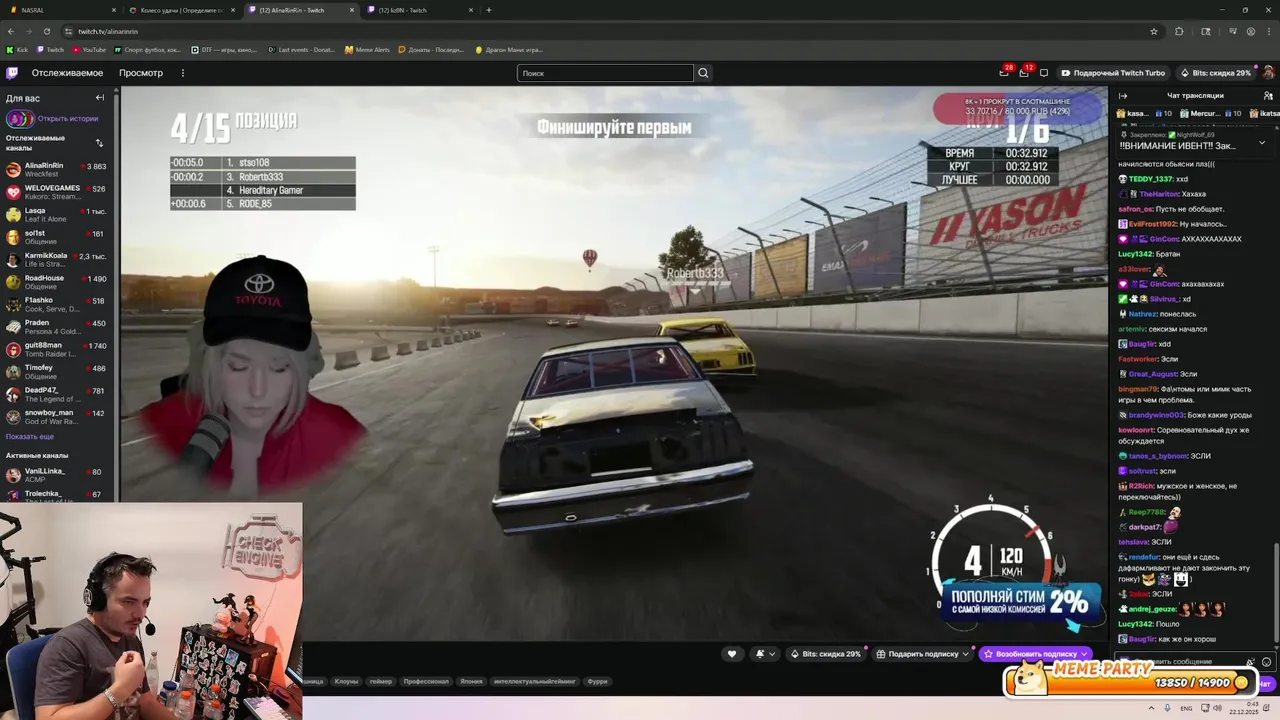Open snowboy_man channel in sidebar
The width and height of the screenshot is (1280, 720).
coord(58,416)
